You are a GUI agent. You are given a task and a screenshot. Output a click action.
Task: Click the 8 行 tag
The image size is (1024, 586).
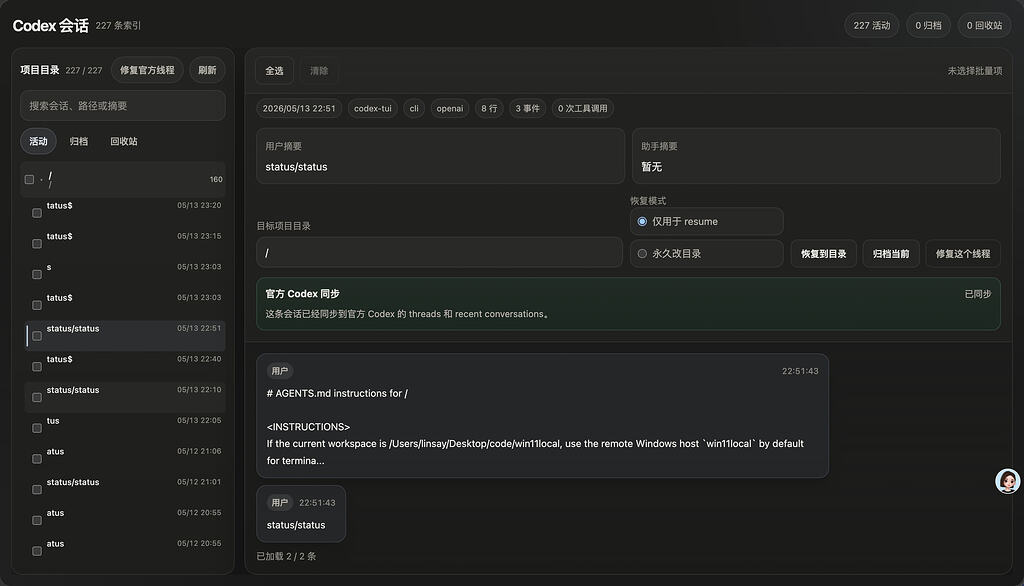(x=489, y=108)
